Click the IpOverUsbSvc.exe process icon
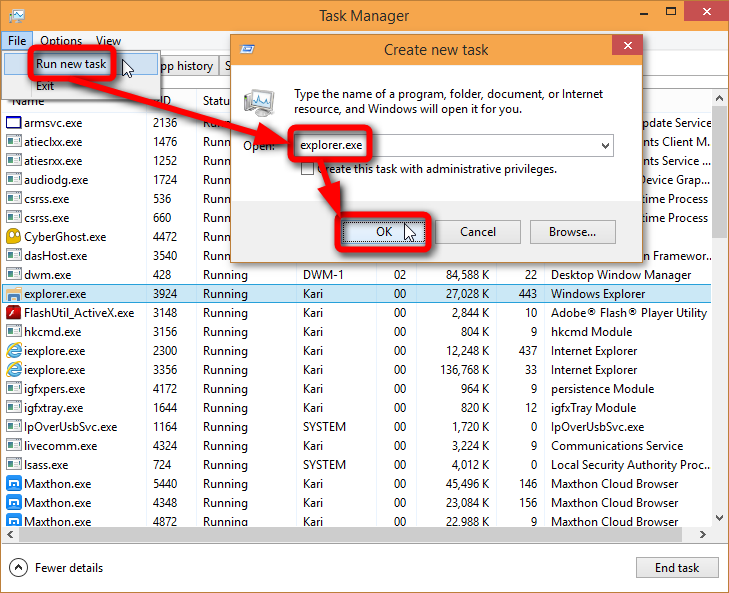 13,426
